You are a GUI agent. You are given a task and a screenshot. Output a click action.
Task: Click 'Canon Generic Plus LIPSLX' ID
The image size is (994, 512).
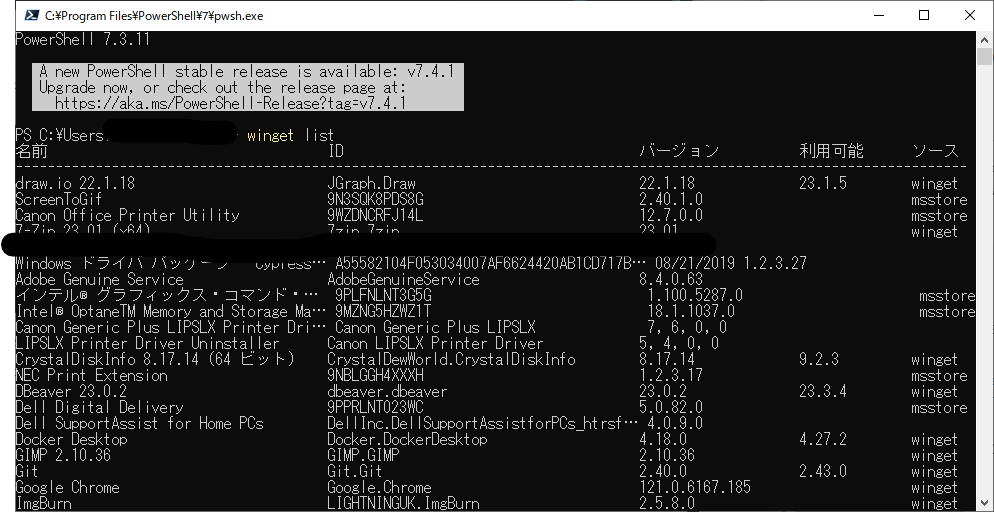[435, 327]
